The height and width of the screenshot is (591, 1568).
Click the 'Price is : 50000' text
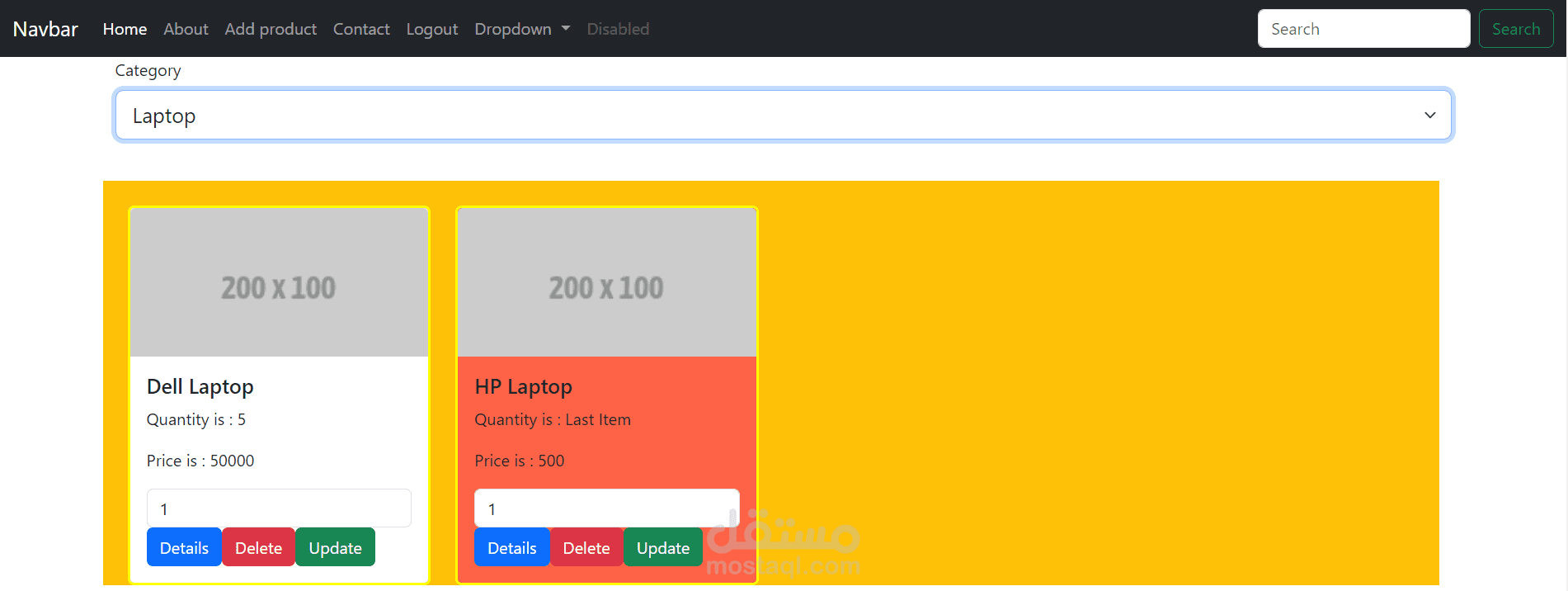(200, 461)
